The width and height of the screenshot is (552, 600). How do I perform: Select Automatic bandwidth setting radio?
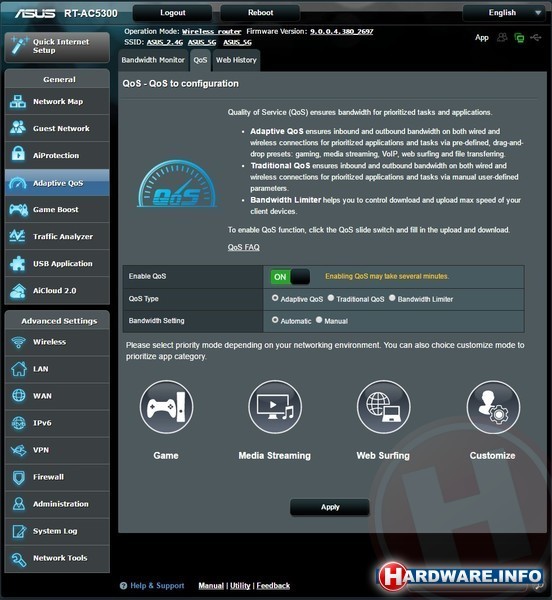[x=275, y=320]
